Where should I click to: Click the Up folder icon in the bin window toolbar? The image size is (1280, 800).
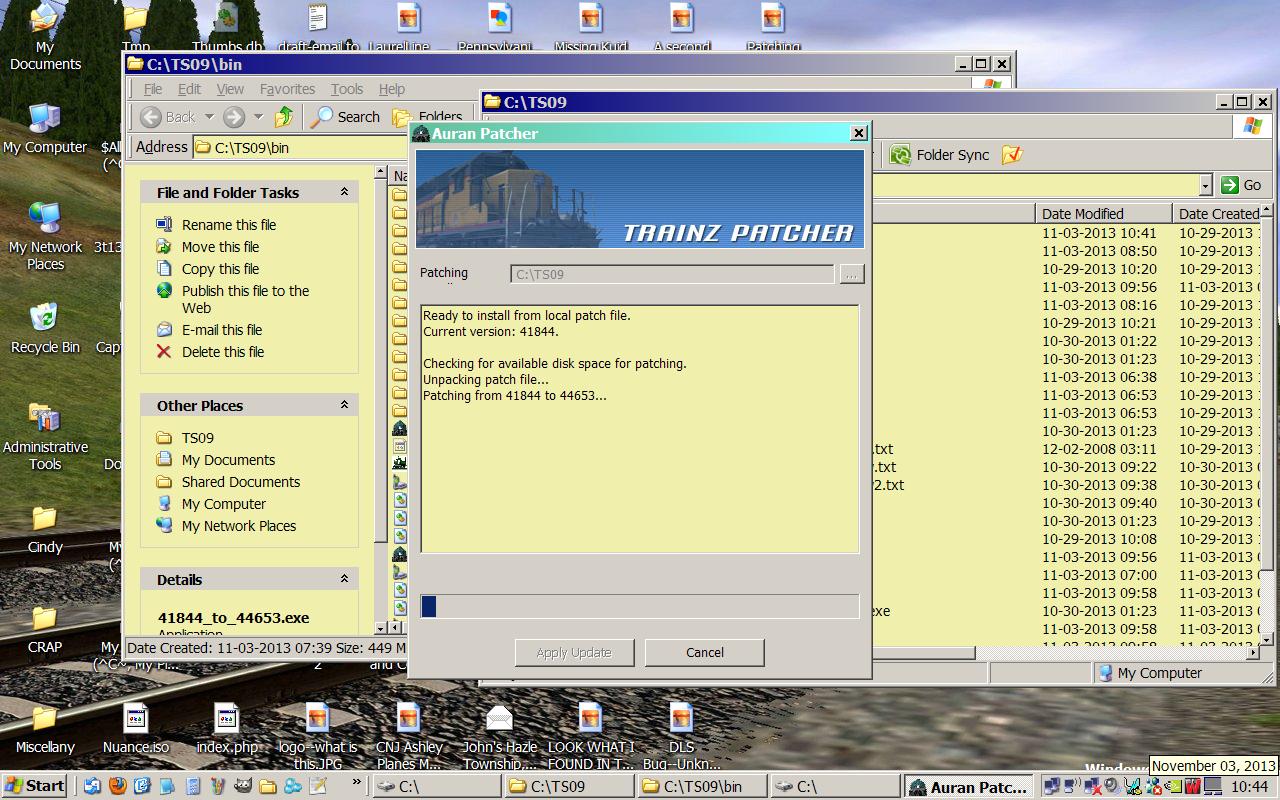(x=284, y=117)
